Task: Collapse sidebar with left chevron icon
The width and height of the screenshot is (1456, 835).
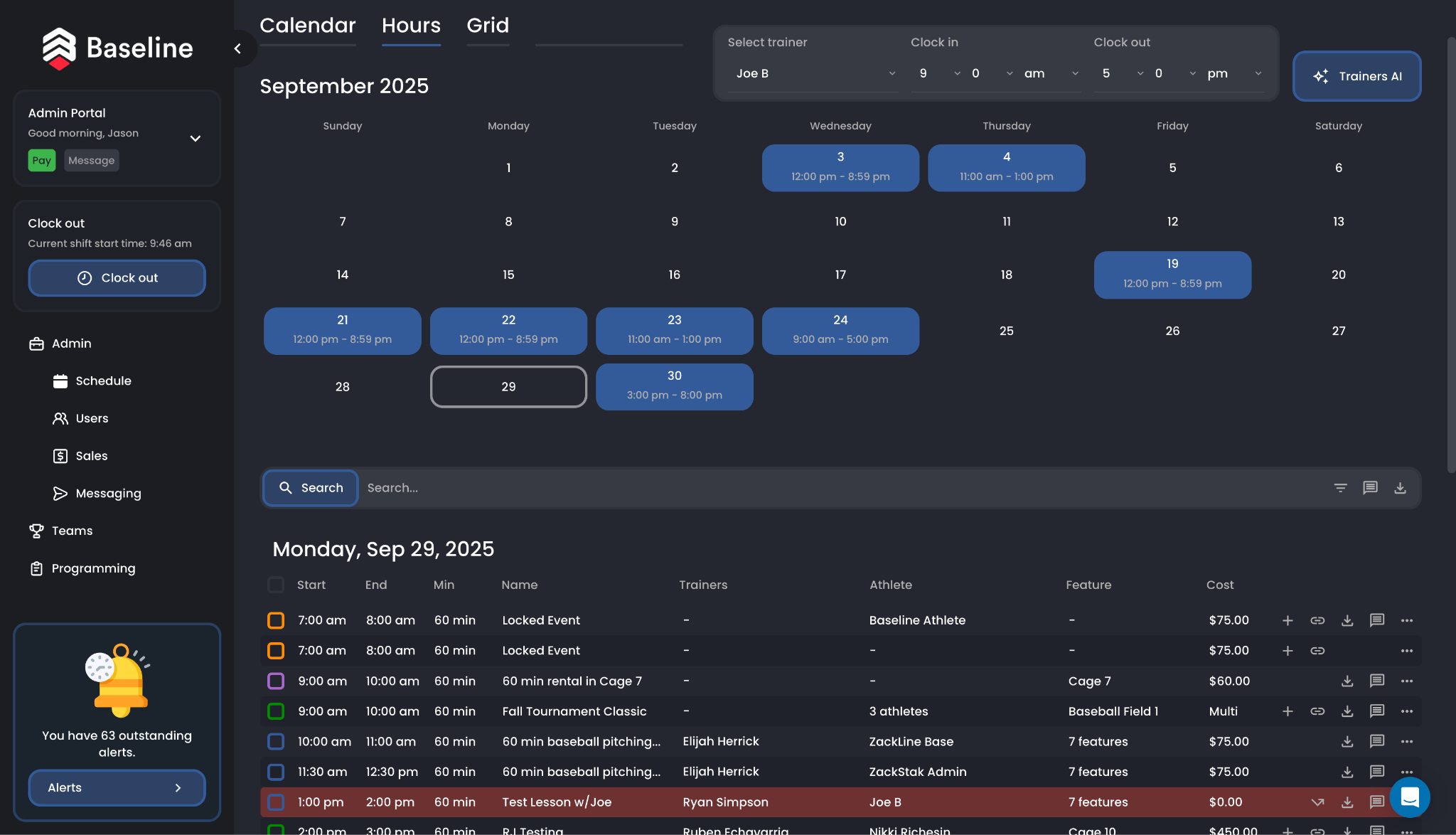Action: pyautogui.click(x=237, y=48)
